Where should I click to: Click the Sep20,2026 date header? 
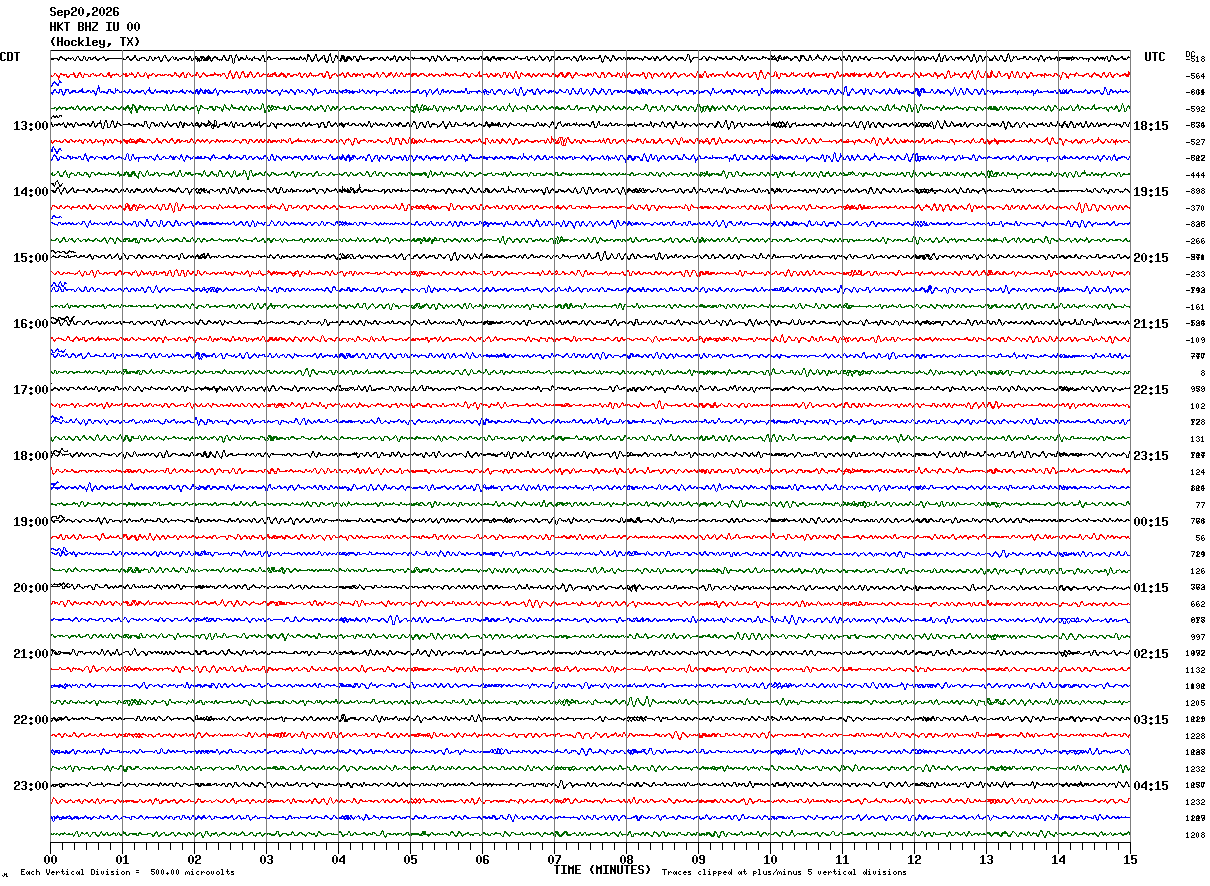coord(84,12)
